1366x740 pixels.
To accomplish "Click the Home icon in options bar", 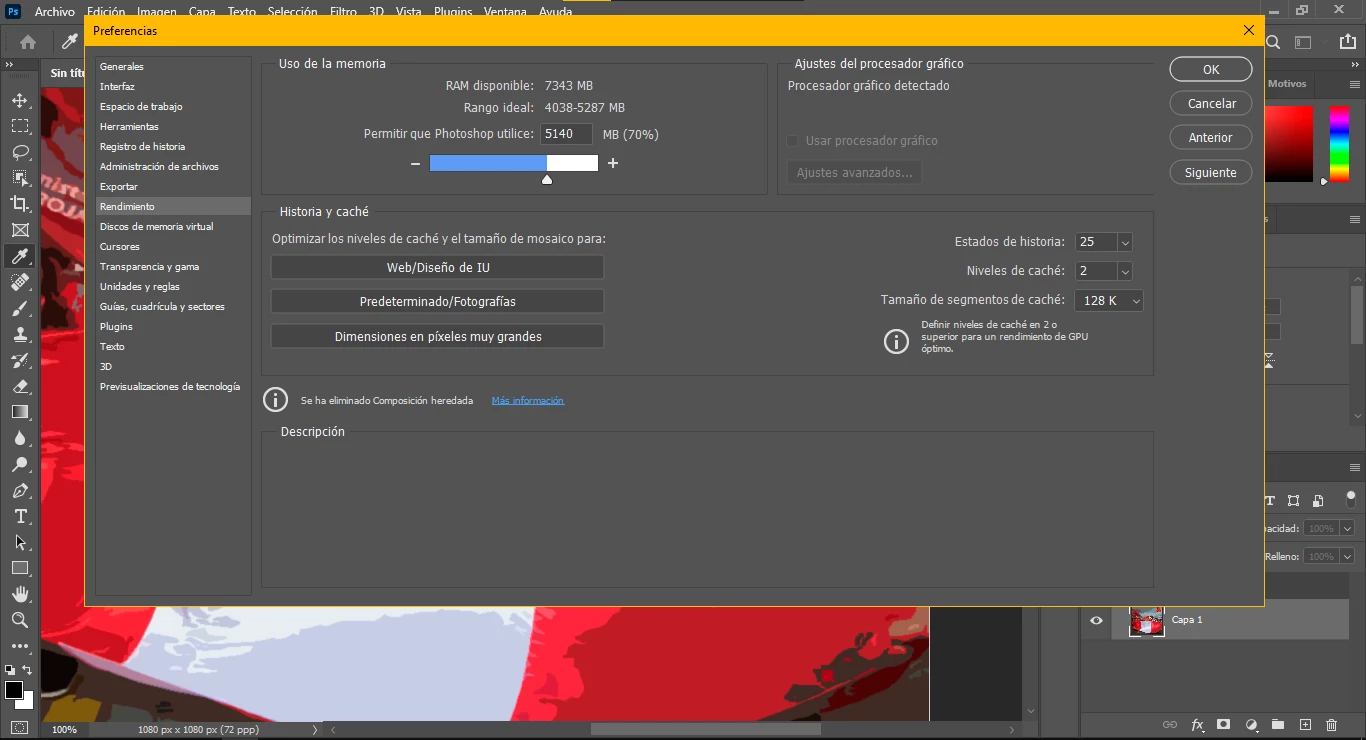I will [x=28, y=42].
